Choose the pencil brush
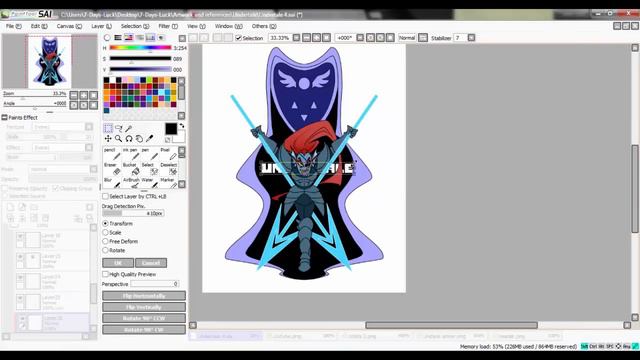 click(111, 154)
